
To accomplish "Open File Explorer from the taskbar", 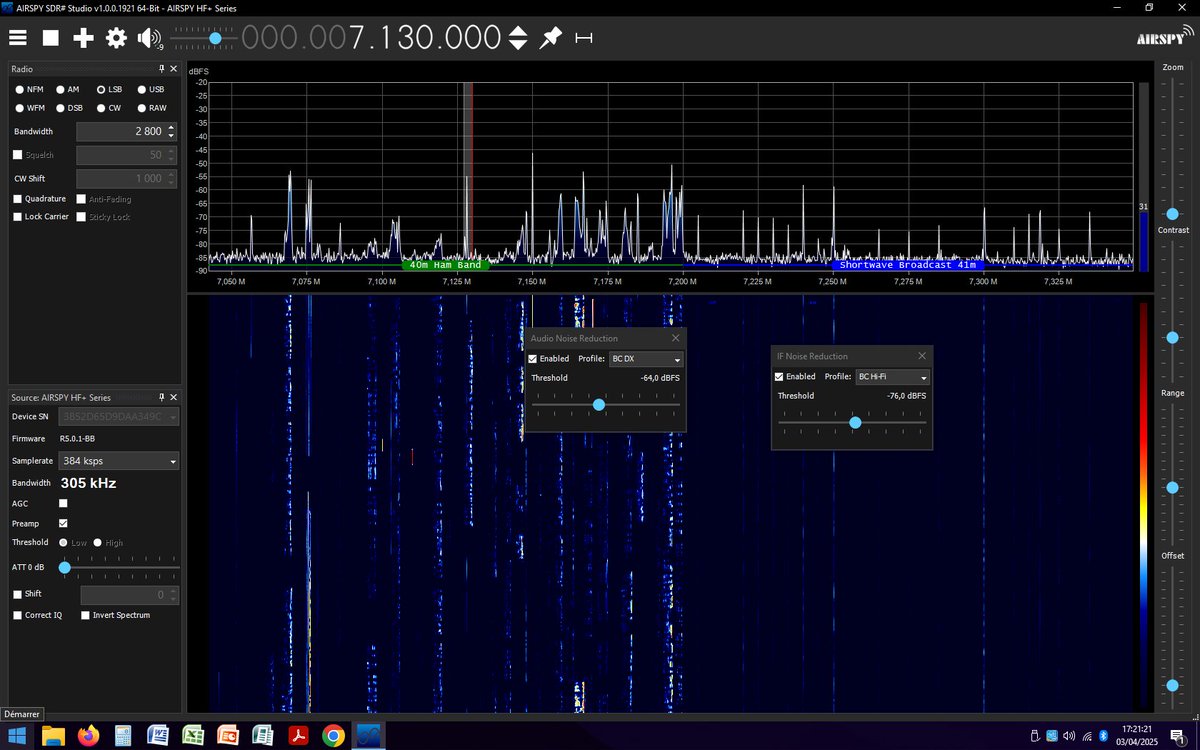I will [52, 736].
